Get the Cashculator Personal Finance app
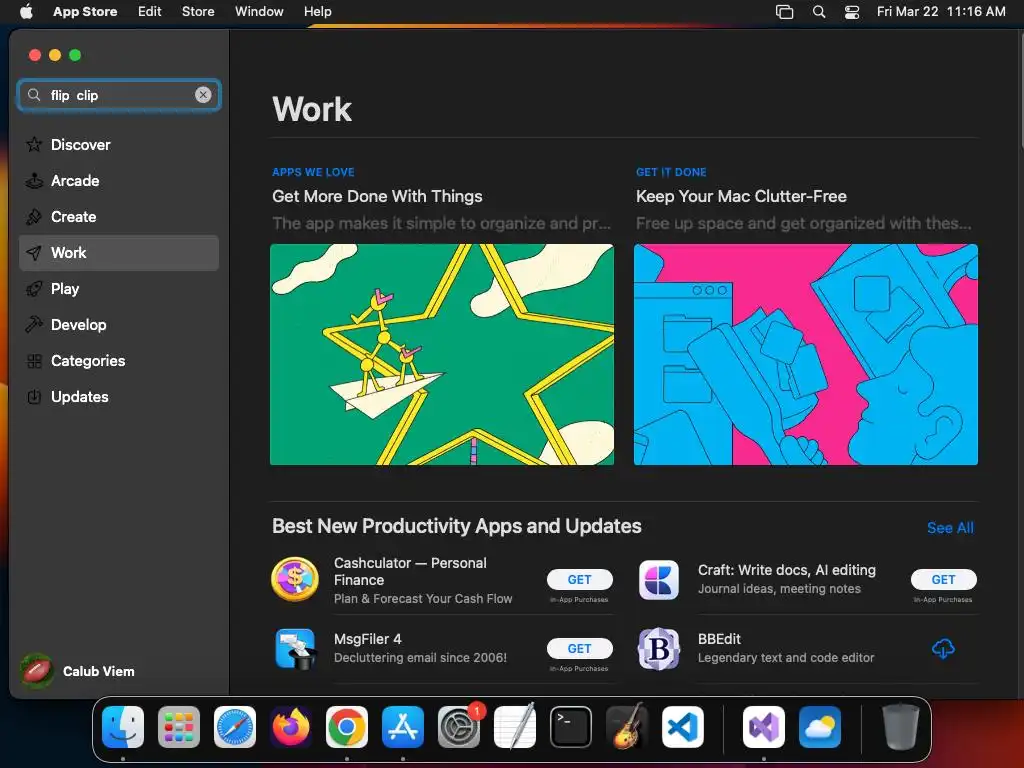 (x=579, y=579)
